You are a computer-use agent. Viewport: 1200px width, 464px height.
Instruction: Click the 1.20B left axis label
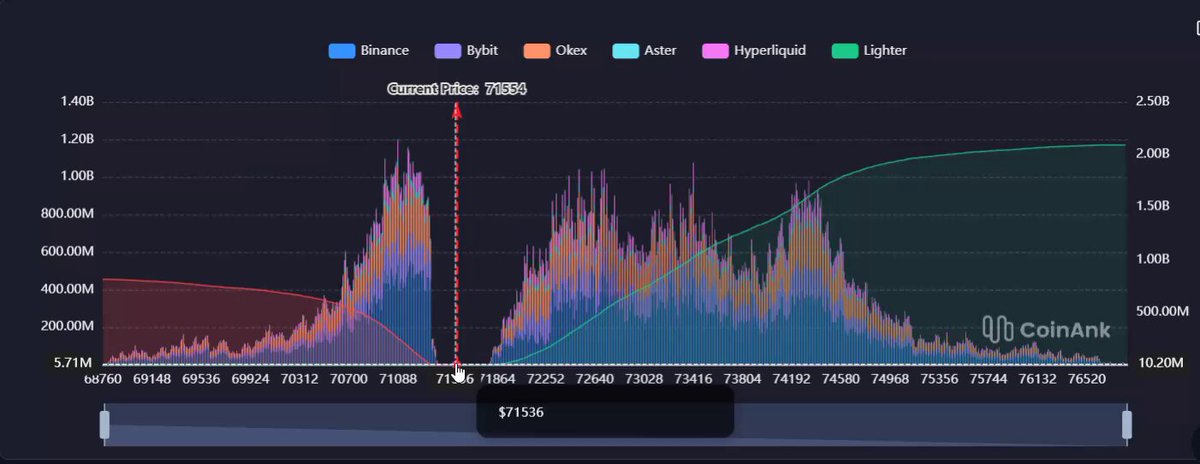(77, 139)
